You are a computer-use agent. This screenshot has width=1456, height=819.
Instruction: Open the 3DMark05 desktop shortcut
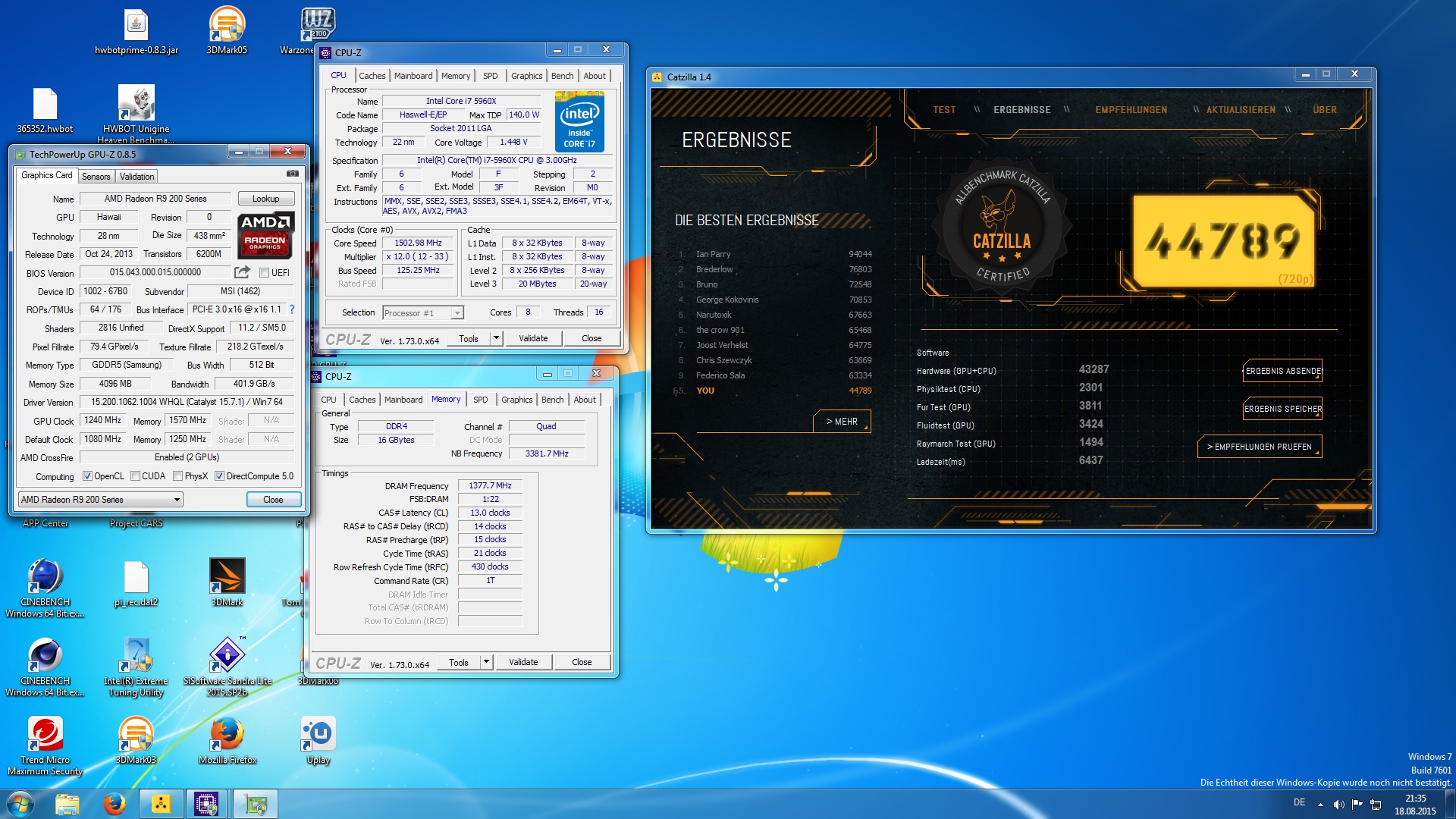tap(227, 32)
